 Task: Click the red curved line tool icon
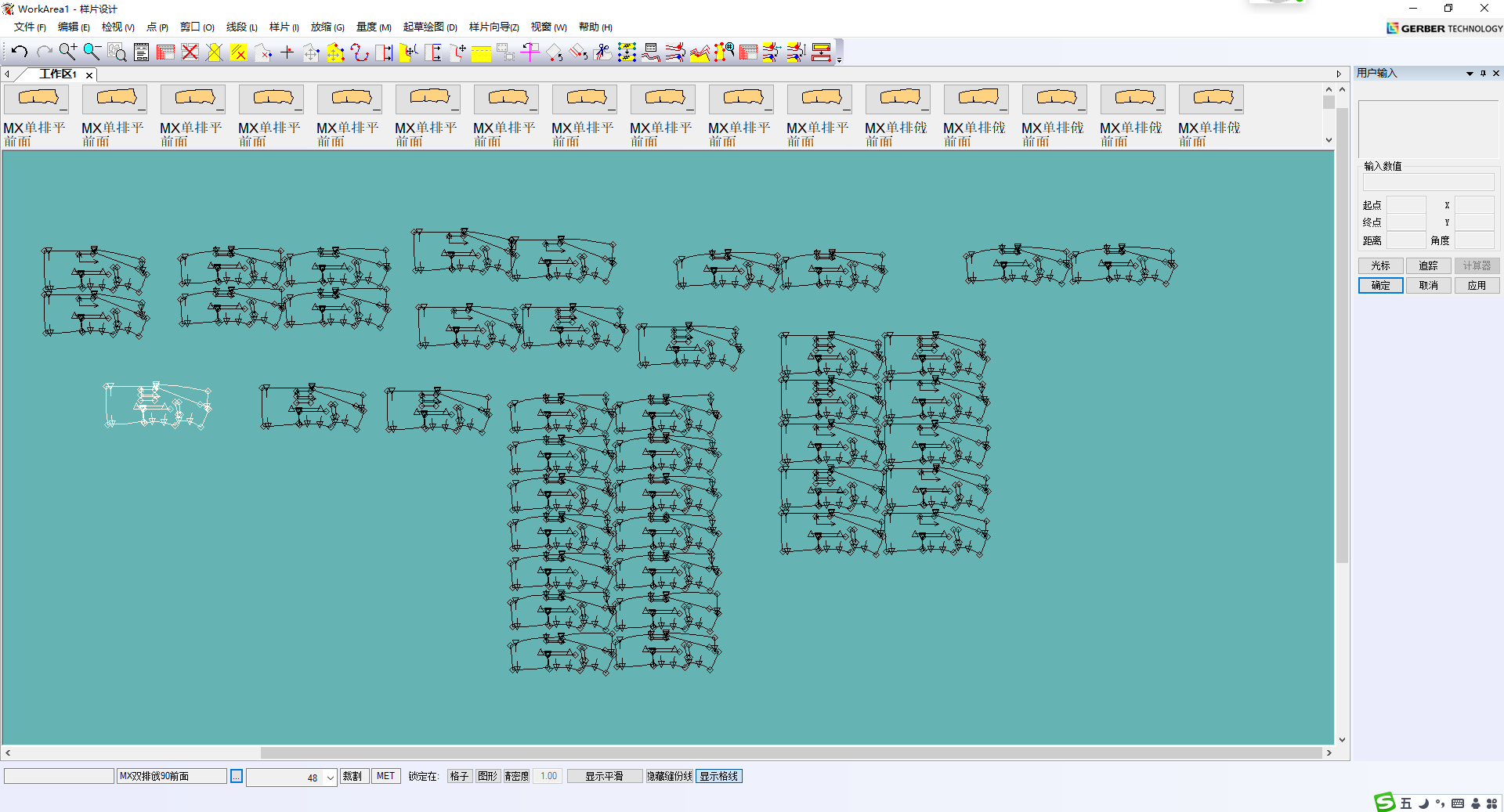pyautogui.click(x=360, y=52)
